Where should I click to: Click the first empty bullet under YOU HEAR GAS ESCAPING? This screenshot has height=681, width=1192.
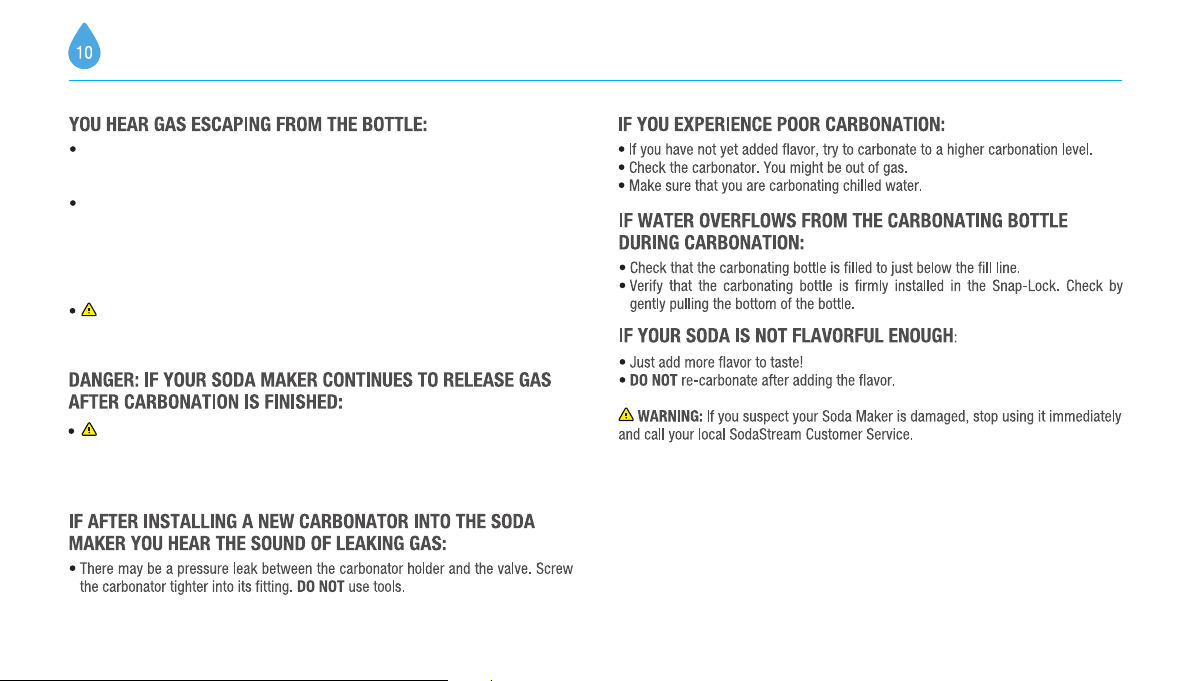point(73,149)
